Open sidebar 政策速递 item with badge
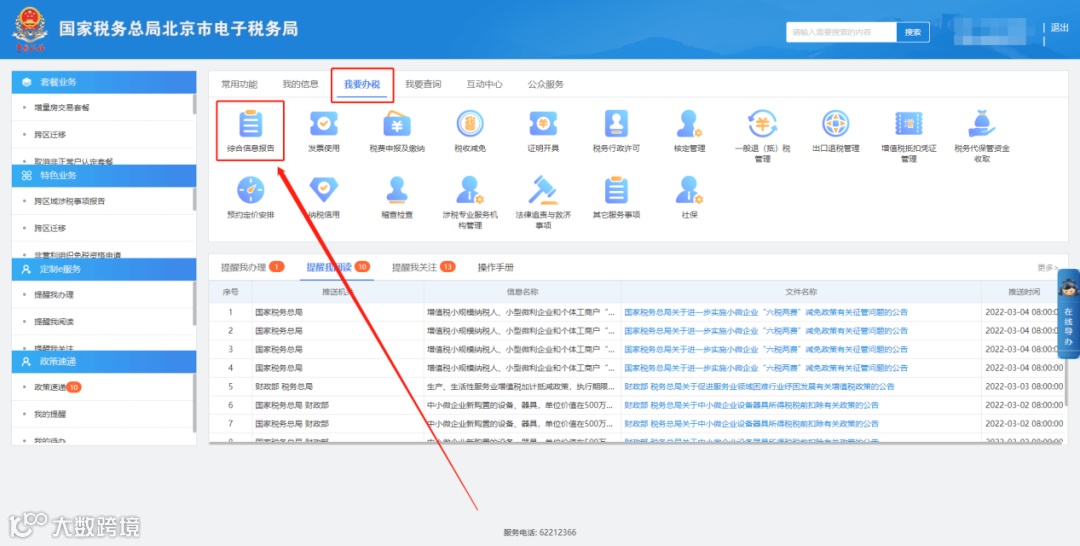Image resolution: width=1080 pixels, height=546 pixels. click(x=57, y=388)
